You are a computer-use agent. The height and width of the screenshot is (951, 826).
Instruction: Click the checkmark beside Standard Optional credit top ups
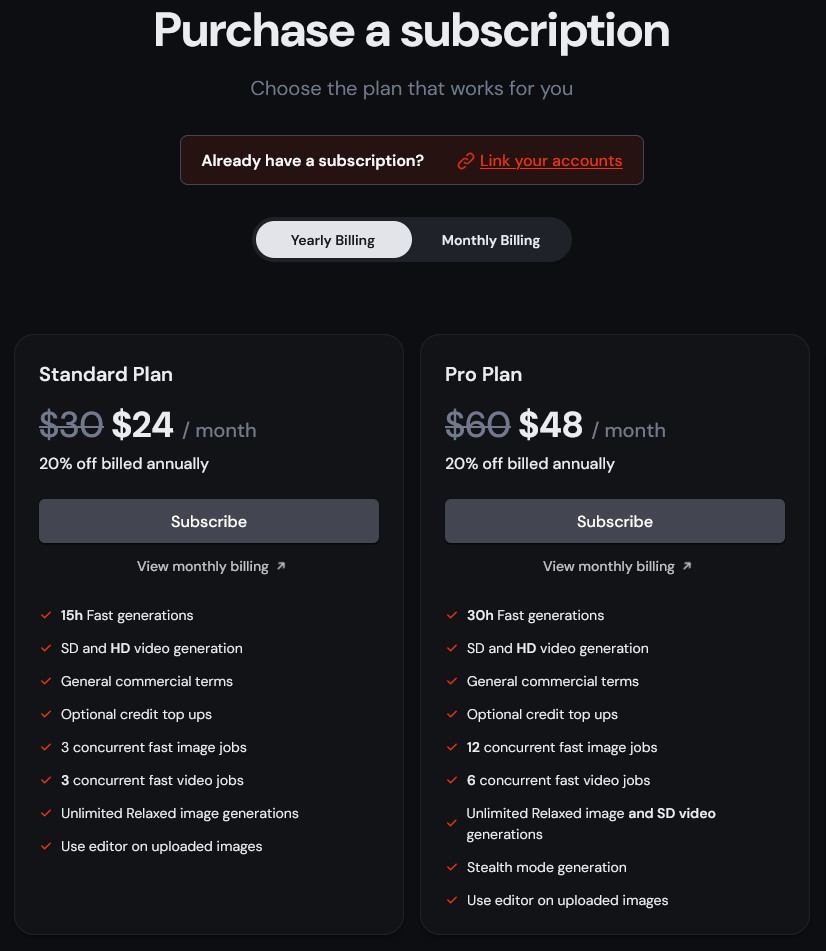click(x=46, y=714)
